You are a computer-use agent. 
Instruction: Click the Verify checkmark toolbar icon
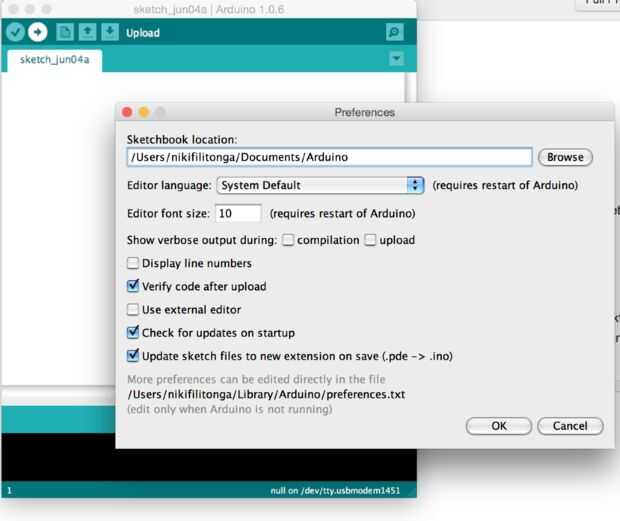[x=15, y=32]
